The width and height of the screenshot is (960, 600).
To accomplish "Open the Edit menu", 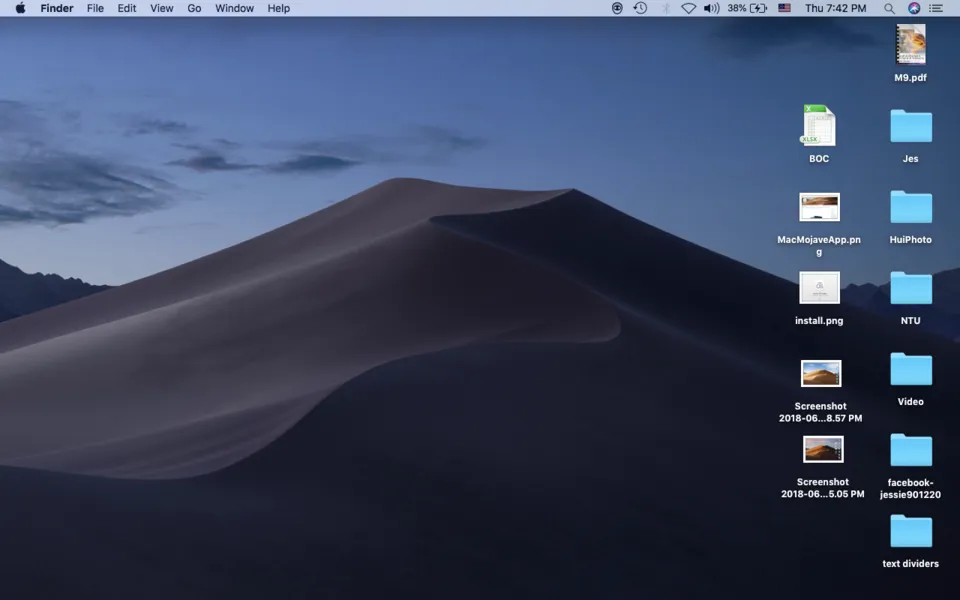I will (x=127, y=8).
